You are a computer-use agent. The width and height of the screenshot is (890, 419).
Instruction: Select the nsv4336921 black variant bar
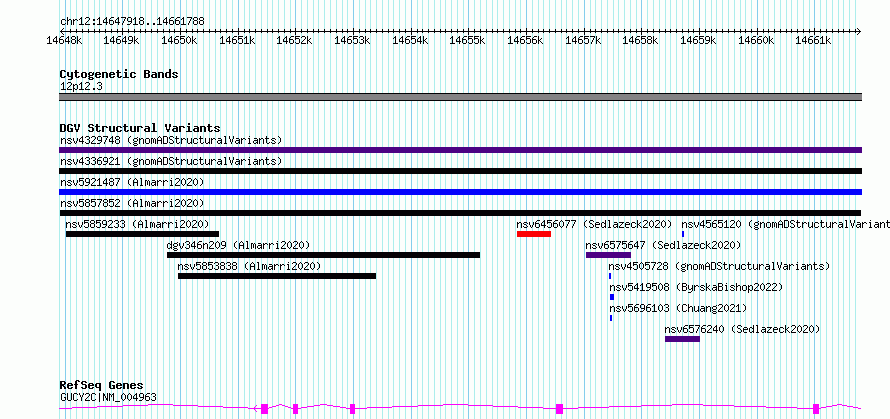click(460, 171)
